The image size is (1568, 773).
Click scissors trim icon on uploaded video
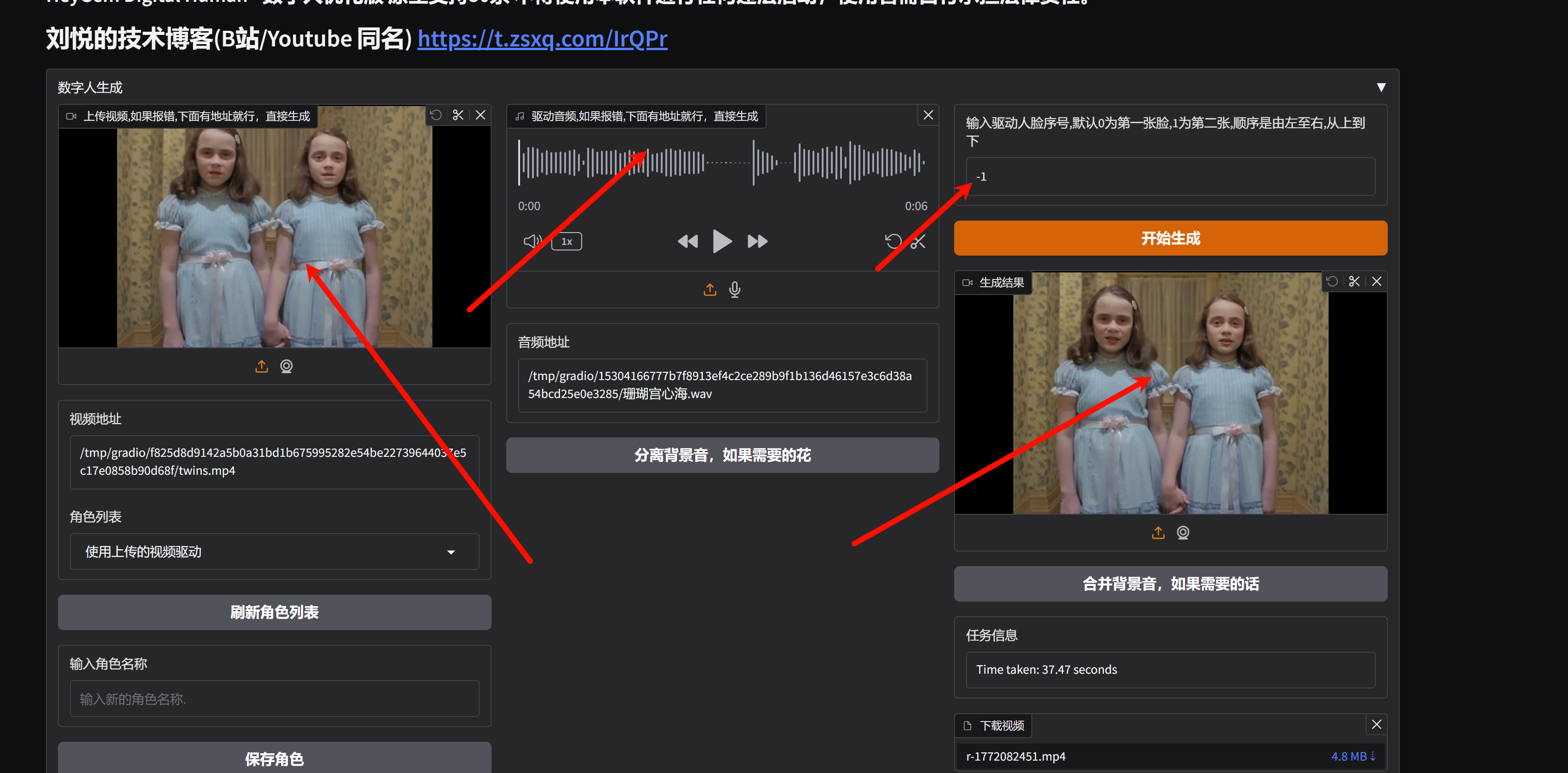point(458,115)
